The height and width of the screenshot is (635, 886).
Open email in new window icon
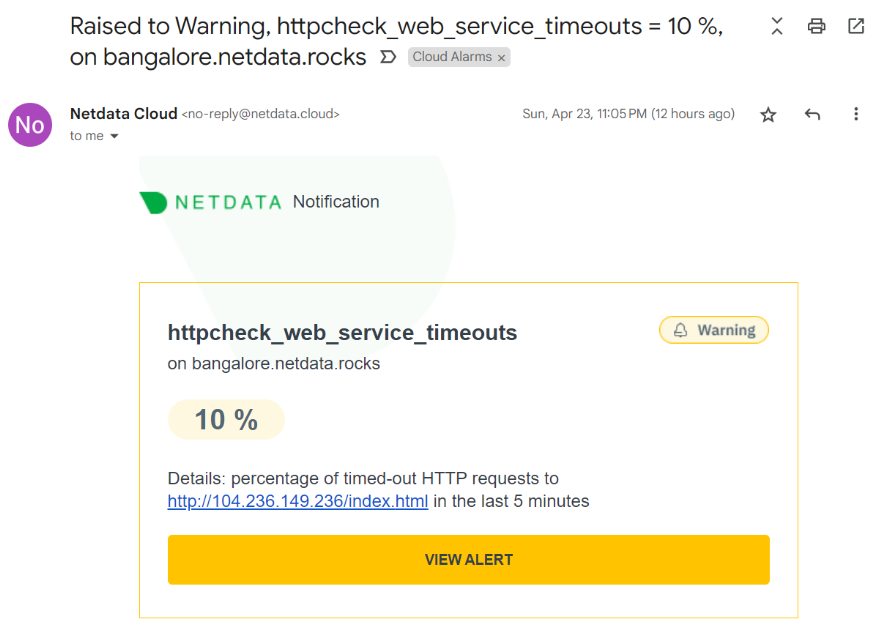pyautogui.click(x=856, y=27)
